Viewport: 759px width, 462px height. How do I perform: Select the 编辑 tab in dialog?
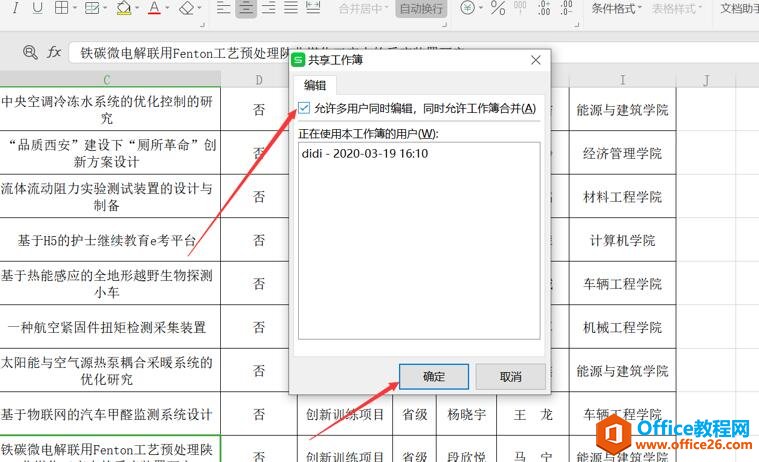pyautogui.click(x=315, y=86)
